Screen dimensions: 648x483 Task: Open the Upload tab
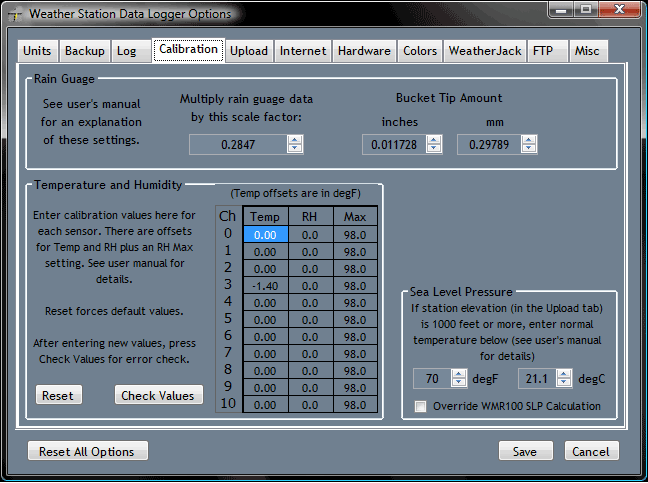click(248, 51)
